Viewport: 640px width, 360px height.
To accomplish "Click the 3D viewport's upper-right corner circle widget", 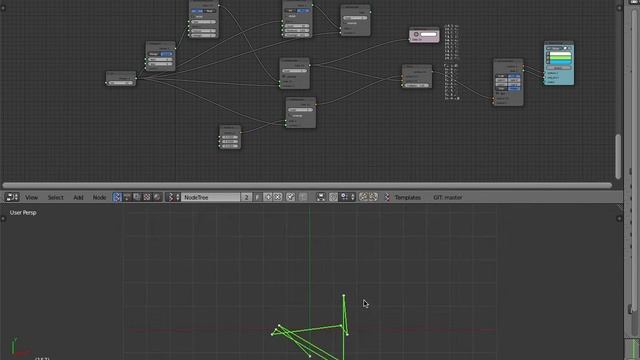I will 619,219.
